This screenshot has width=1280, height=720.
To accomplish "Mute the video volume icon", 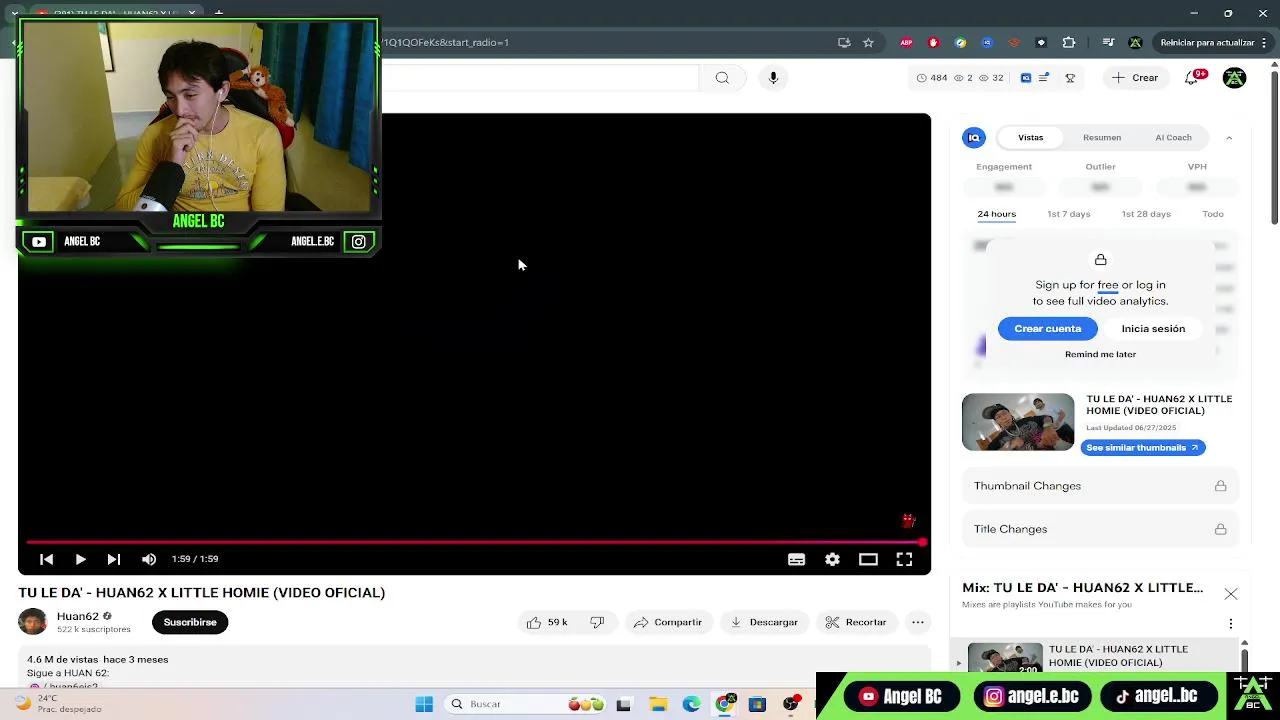I will pyautogui.click(x=149, y=559).
